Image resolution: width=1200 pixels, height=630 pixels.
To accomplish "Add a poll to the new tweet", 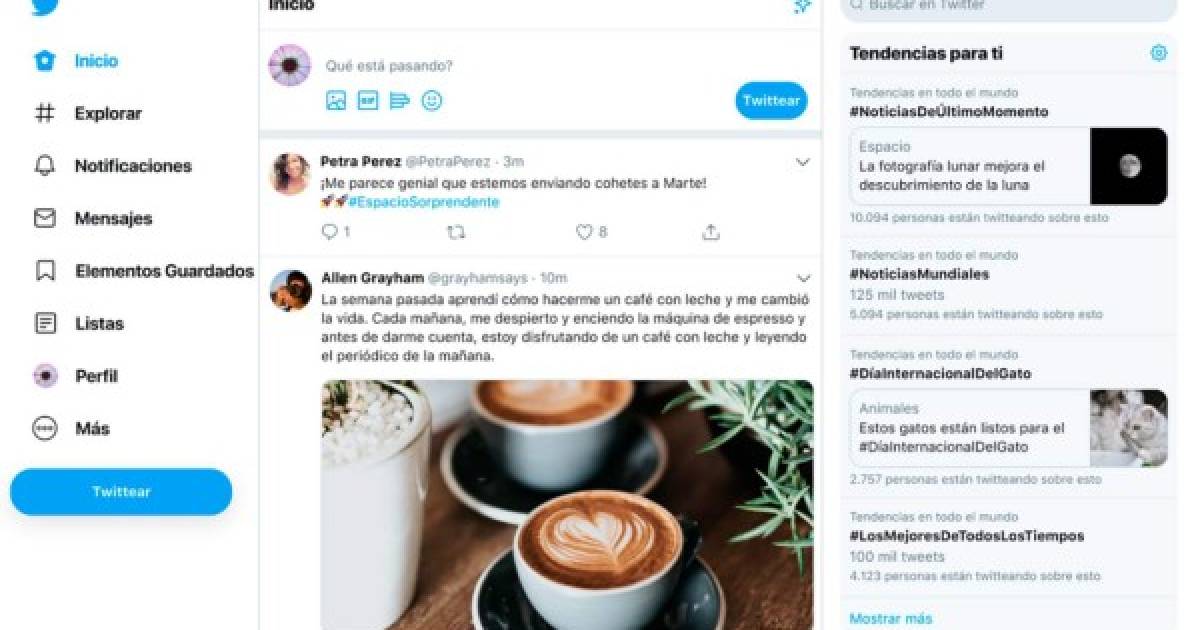I will point(400,101).
